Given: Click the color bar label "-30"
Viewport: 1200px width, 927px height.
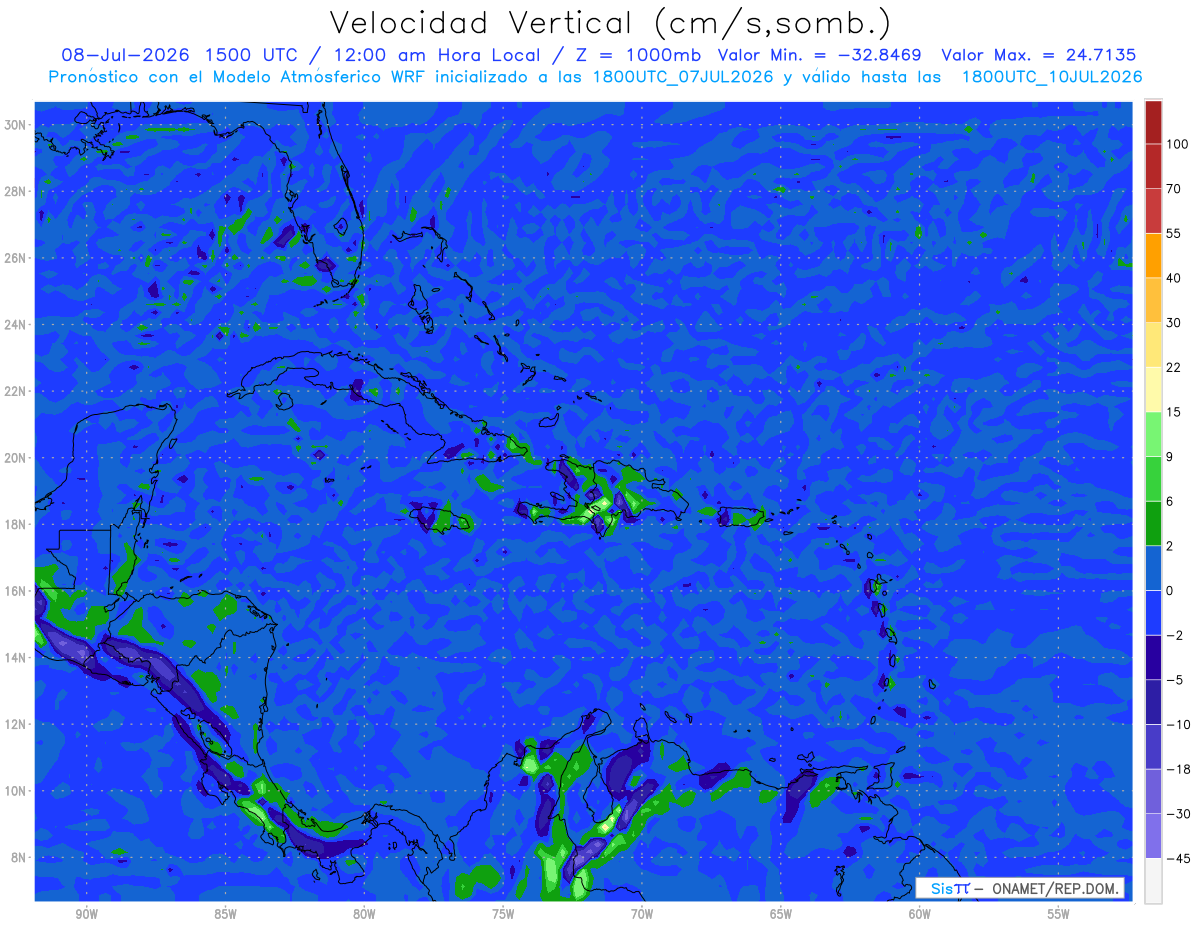Looking at the screenshot, I should coord(1177,814).
